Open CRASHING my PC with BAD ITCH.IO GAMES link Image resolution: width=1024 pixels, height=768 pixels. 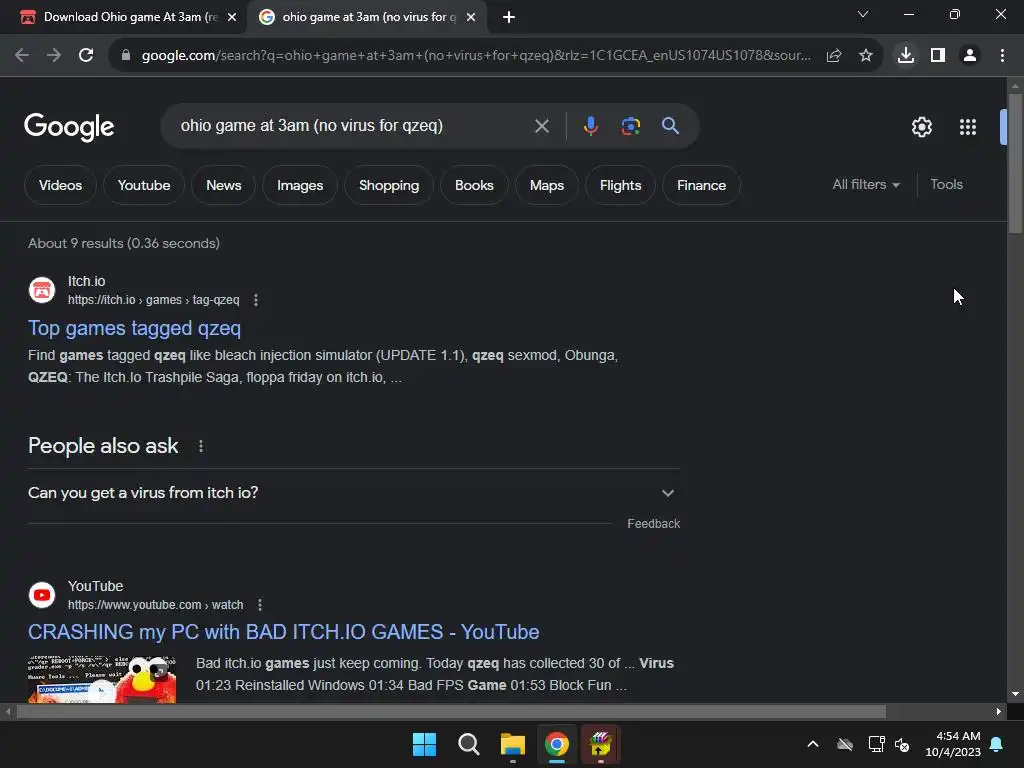283,632
